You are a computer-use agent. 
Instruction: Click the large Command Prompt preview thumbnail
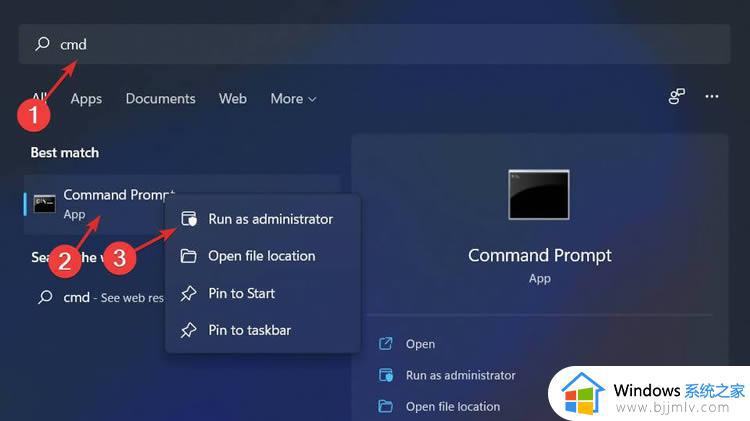(x=539, y=194)
